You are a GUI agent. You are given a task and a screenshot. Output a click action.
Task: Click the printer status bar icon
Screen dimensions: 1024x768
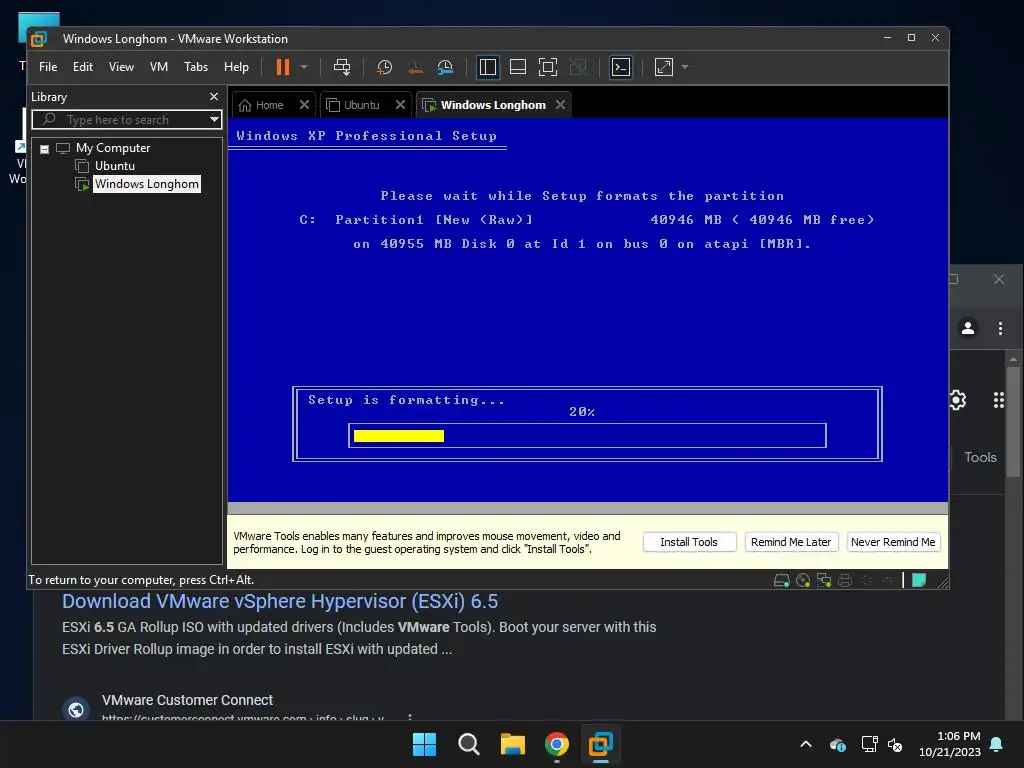point(845,580)
